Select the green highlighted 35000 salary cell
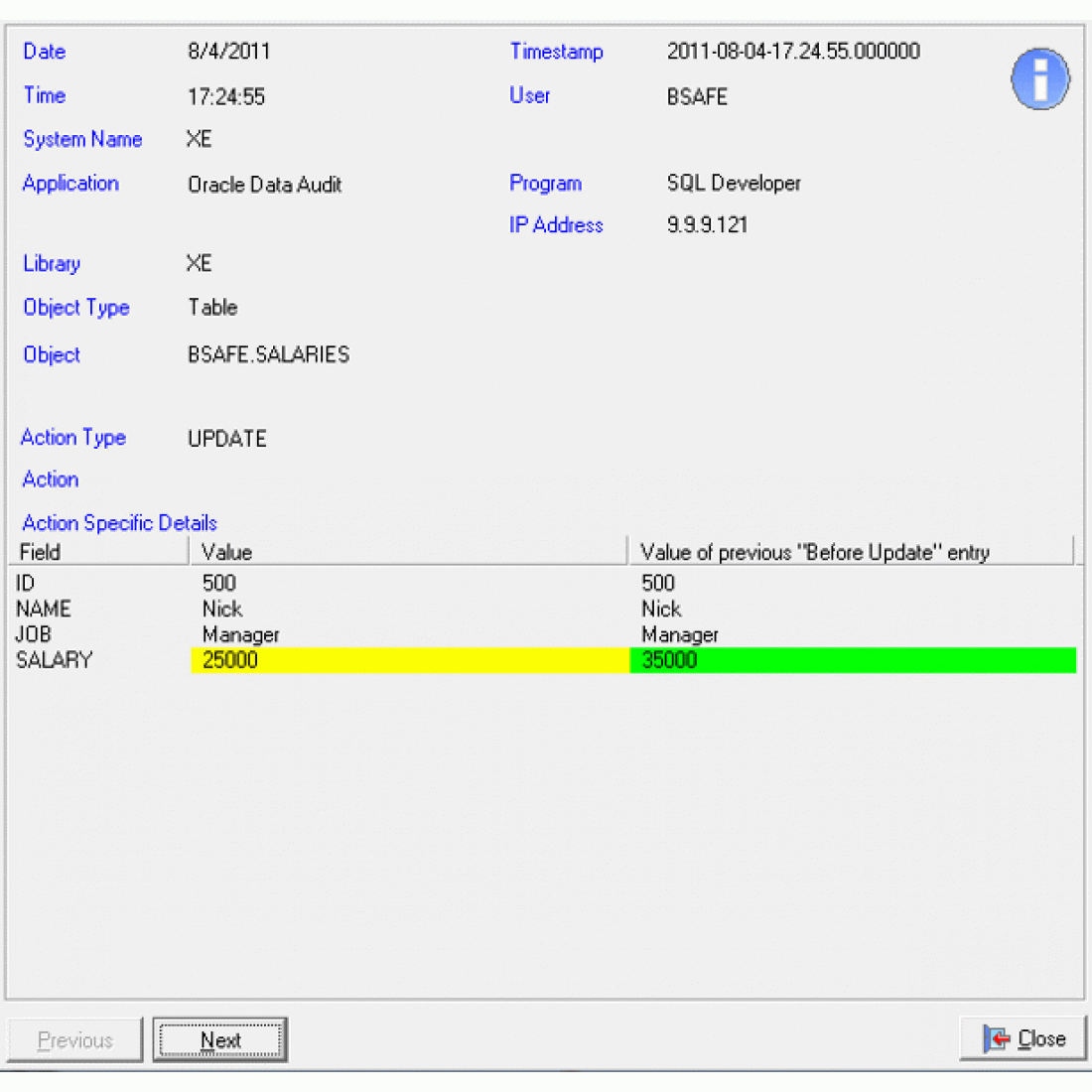 click(x=852, y=660)
